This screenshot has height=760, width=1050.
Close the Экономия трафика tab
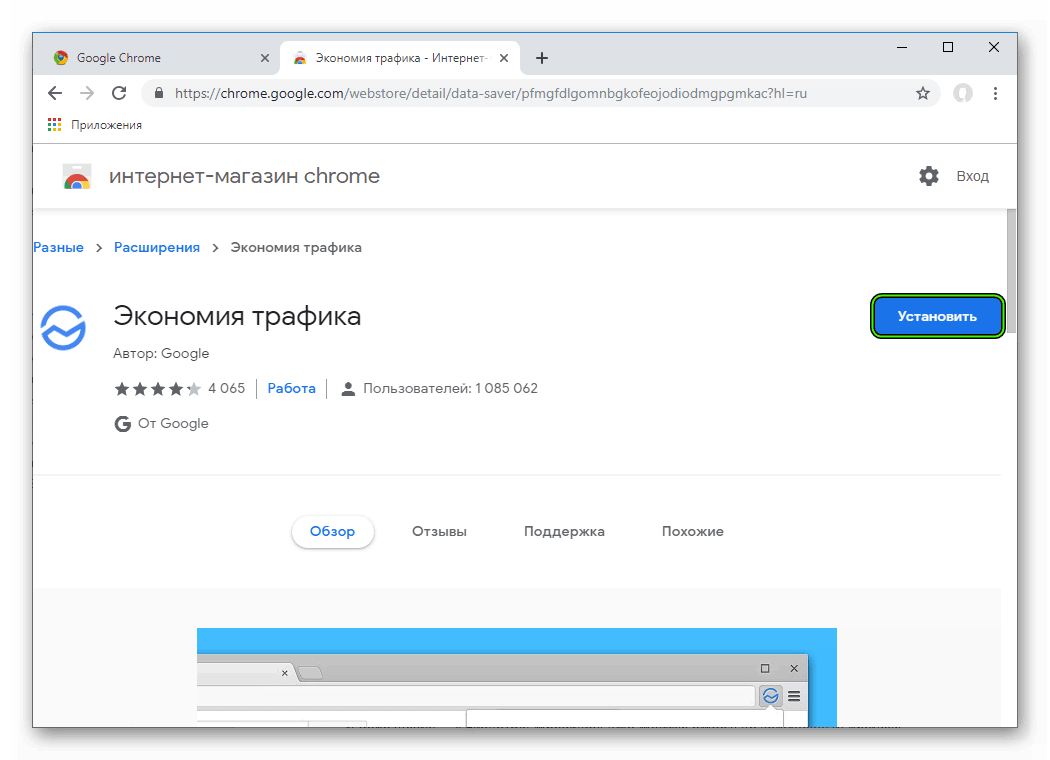click(x=504, y=58)
